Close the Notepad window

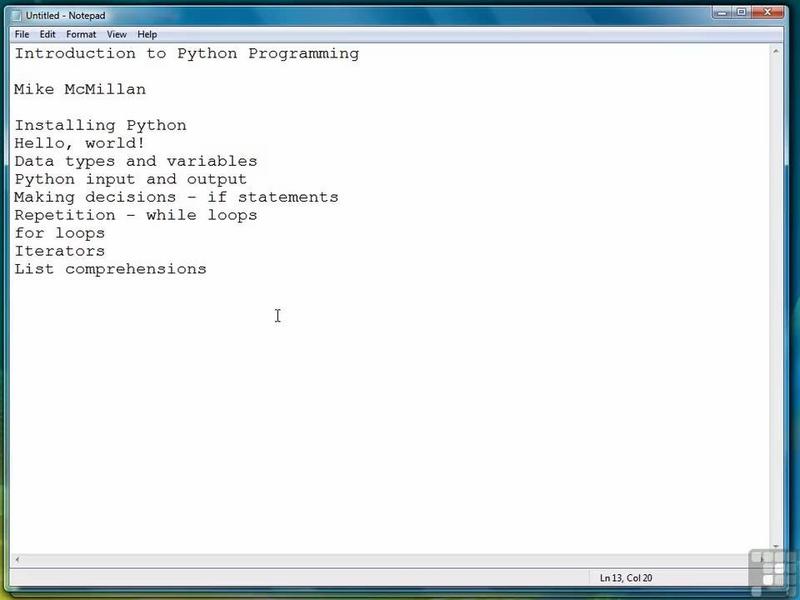(767, 12)
